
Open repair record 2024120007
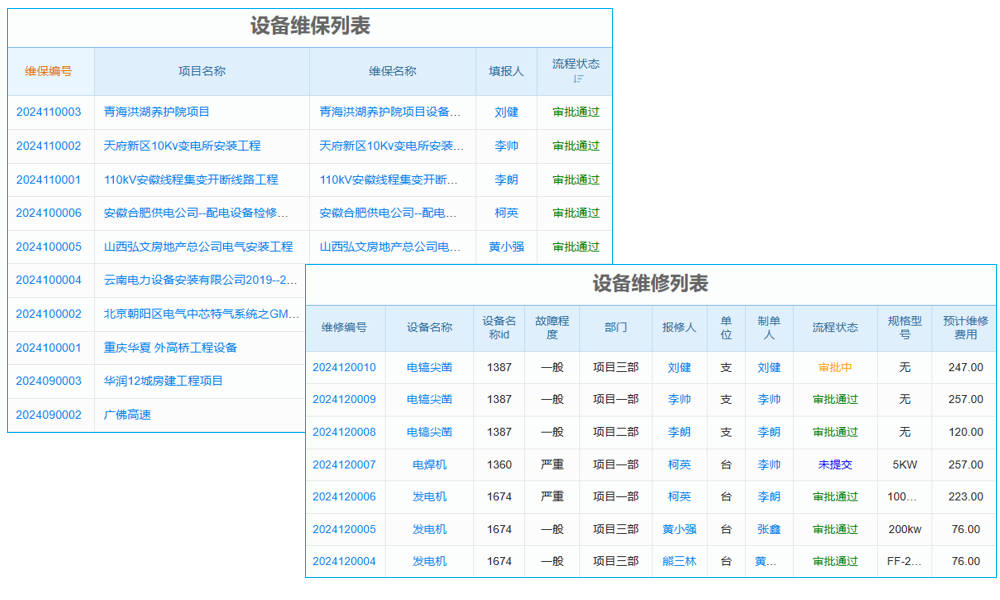coord(346,465)
